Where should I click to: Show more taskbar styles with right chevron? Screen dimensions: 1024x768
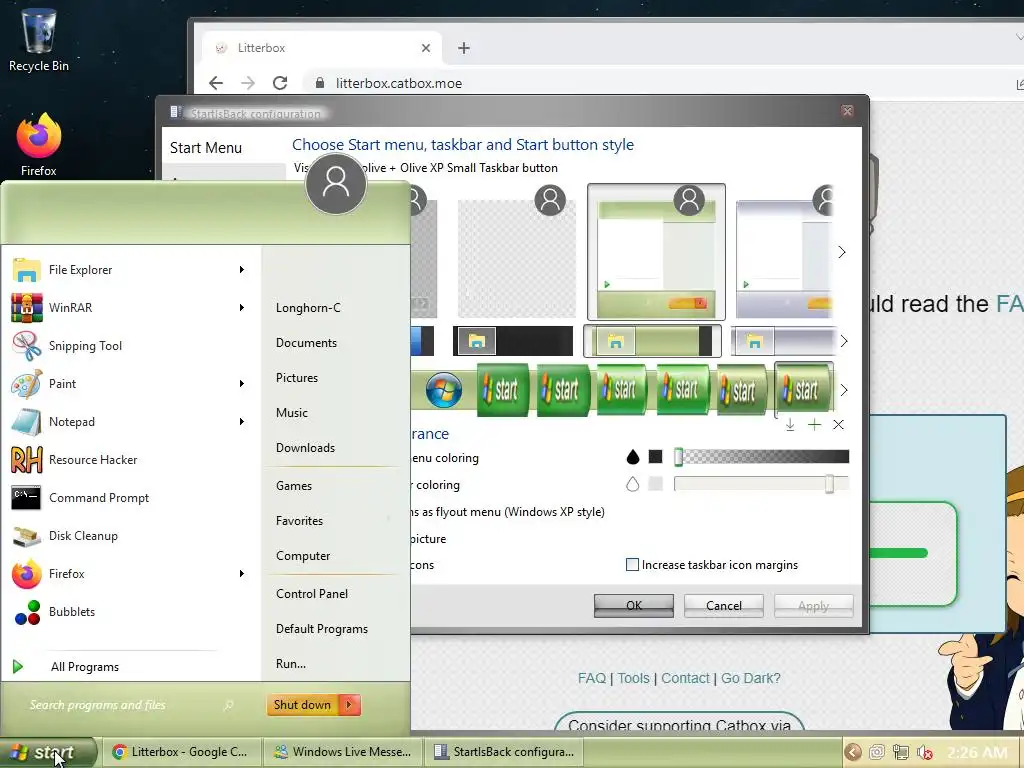[x=844, y=341]
